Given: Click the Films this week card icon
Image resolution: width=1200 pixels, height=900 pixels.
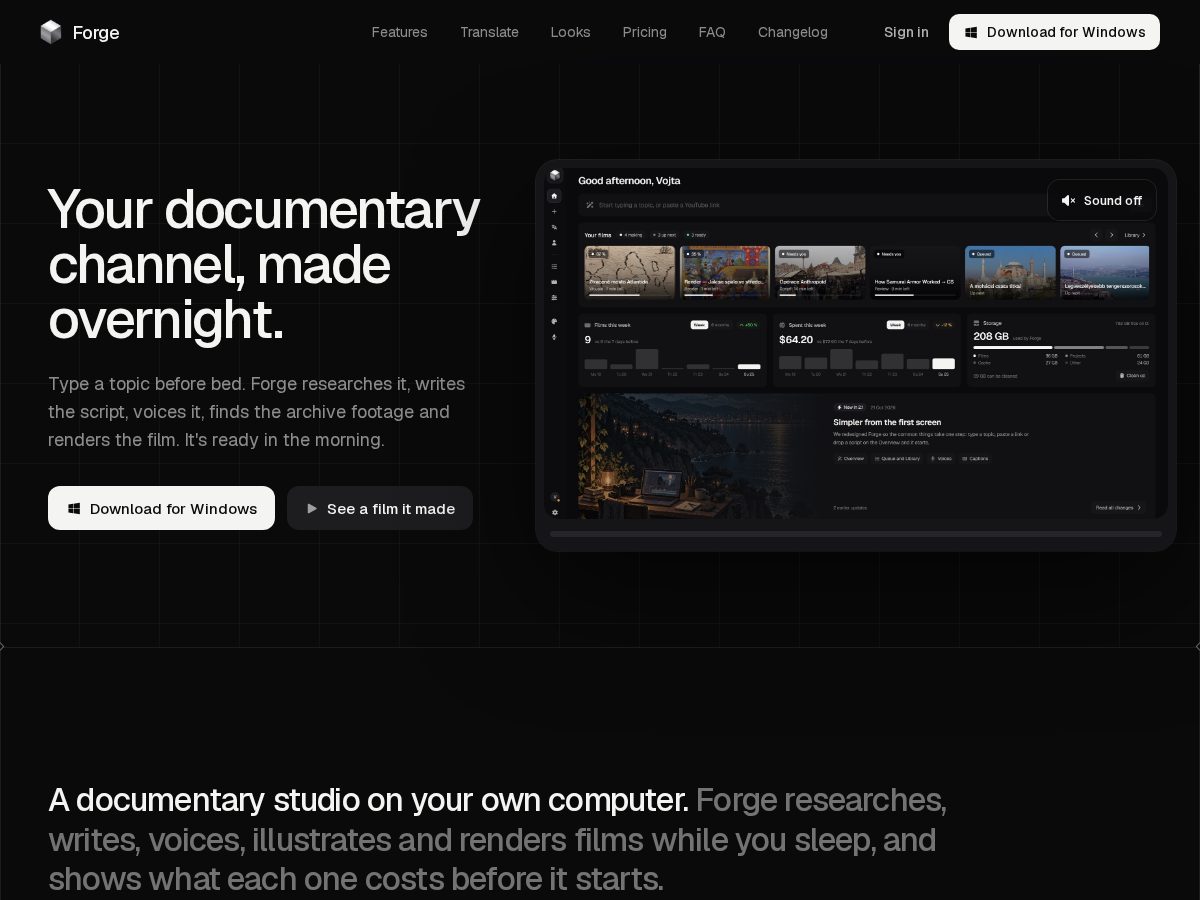Looking at the screenshot, I should click(x=588, y=325).
